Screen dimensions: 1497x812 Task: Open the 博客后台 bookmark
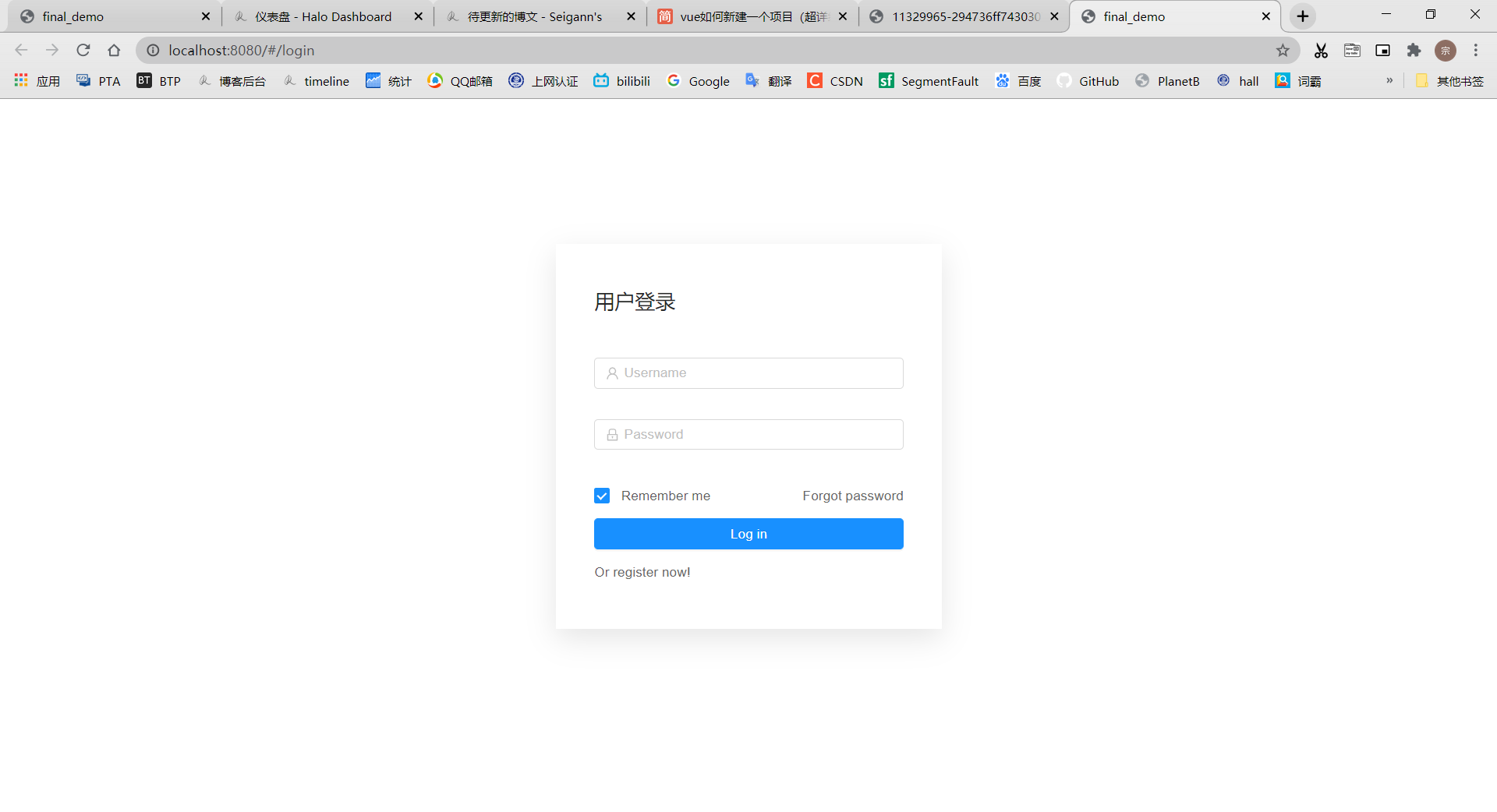(x=232, y=81)
